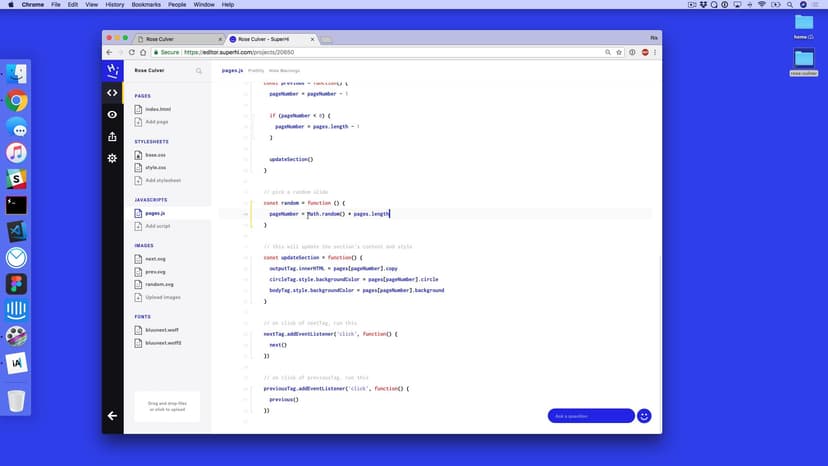
Task: Click Prettify above the code editor
Action: (256, 71)
